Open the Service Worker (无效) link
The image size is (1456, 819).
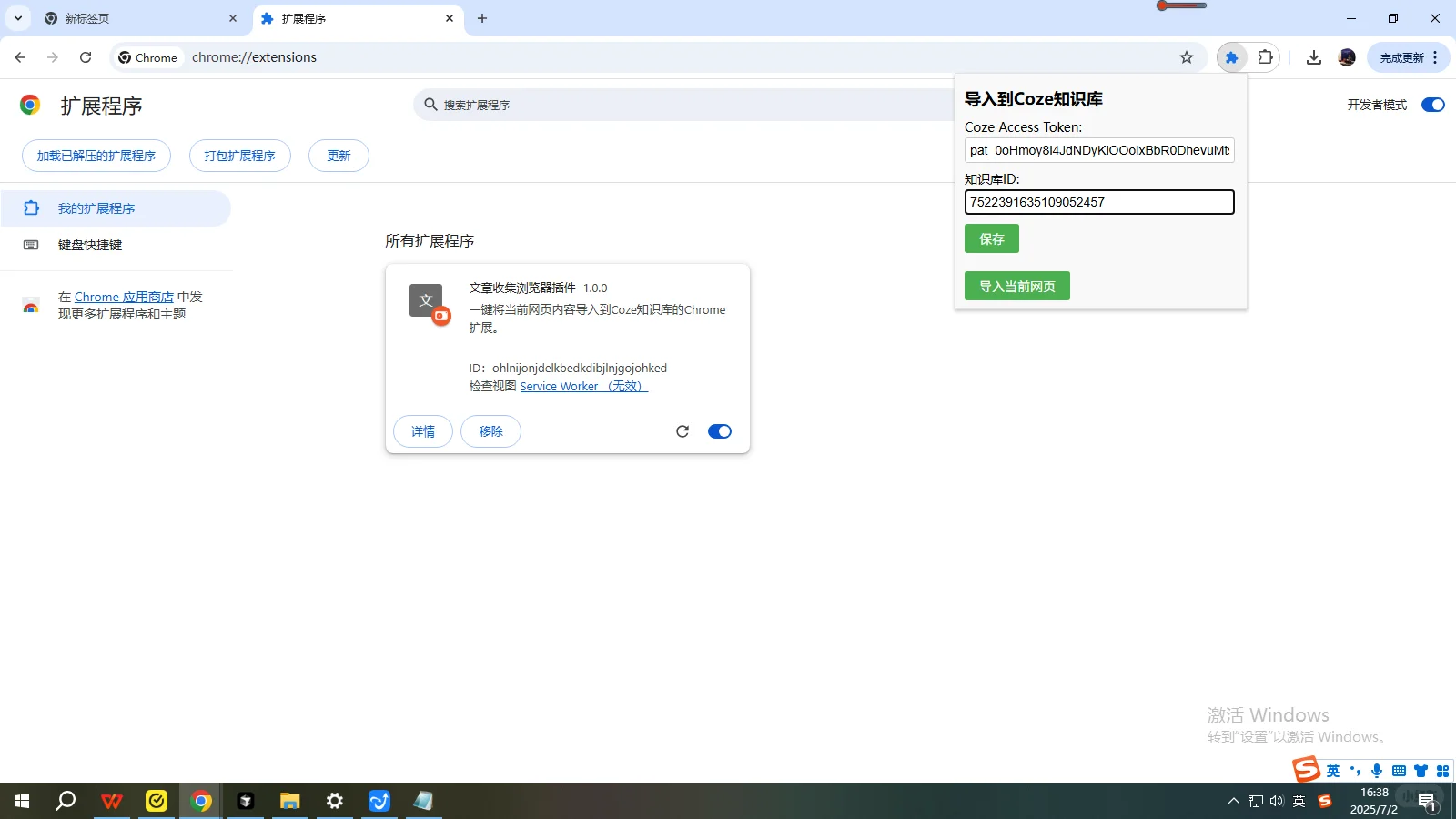click(x=583, y=387)
